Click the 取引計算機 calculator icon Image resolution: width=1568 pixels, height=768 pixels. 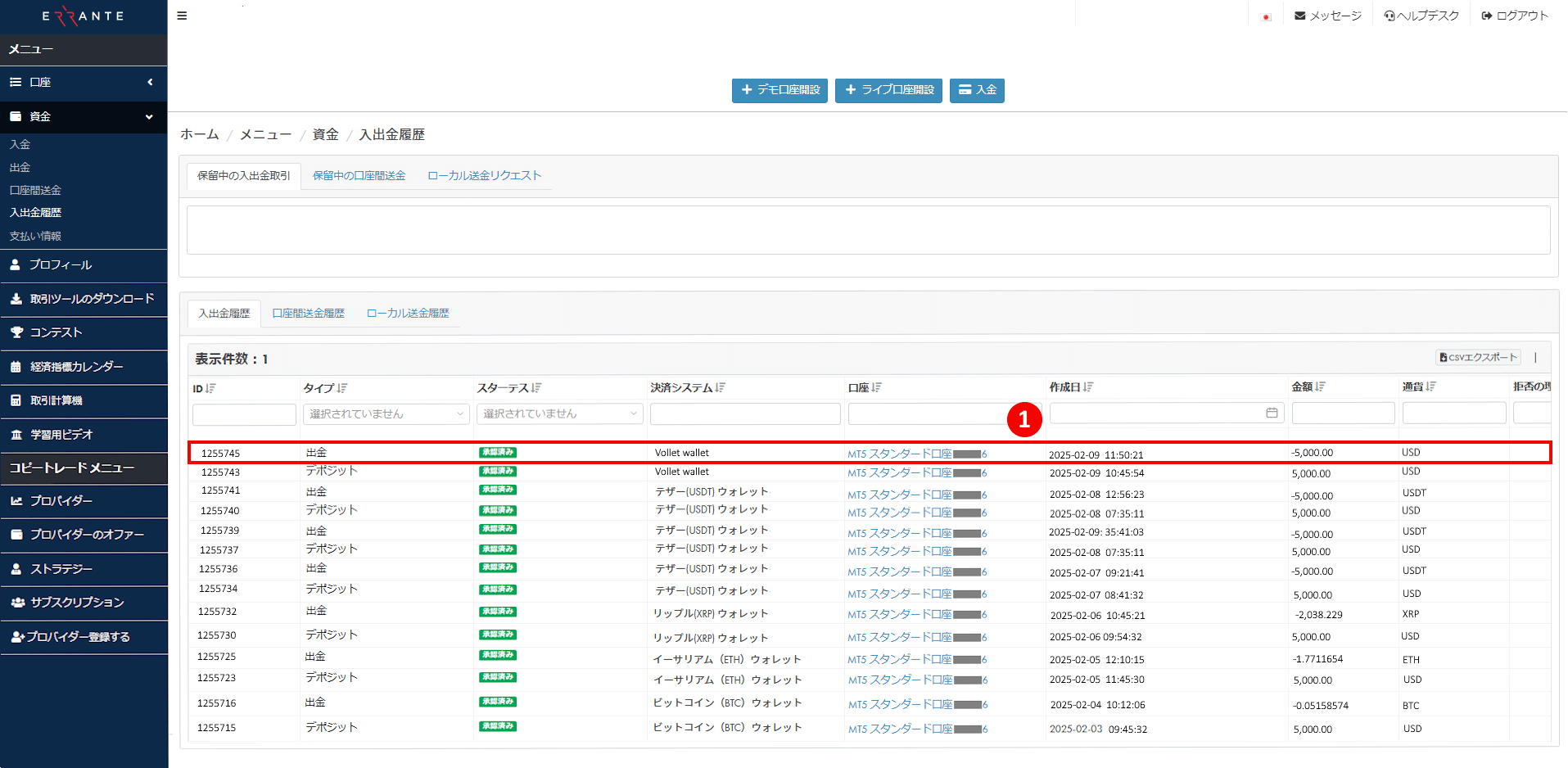point(16,400)
